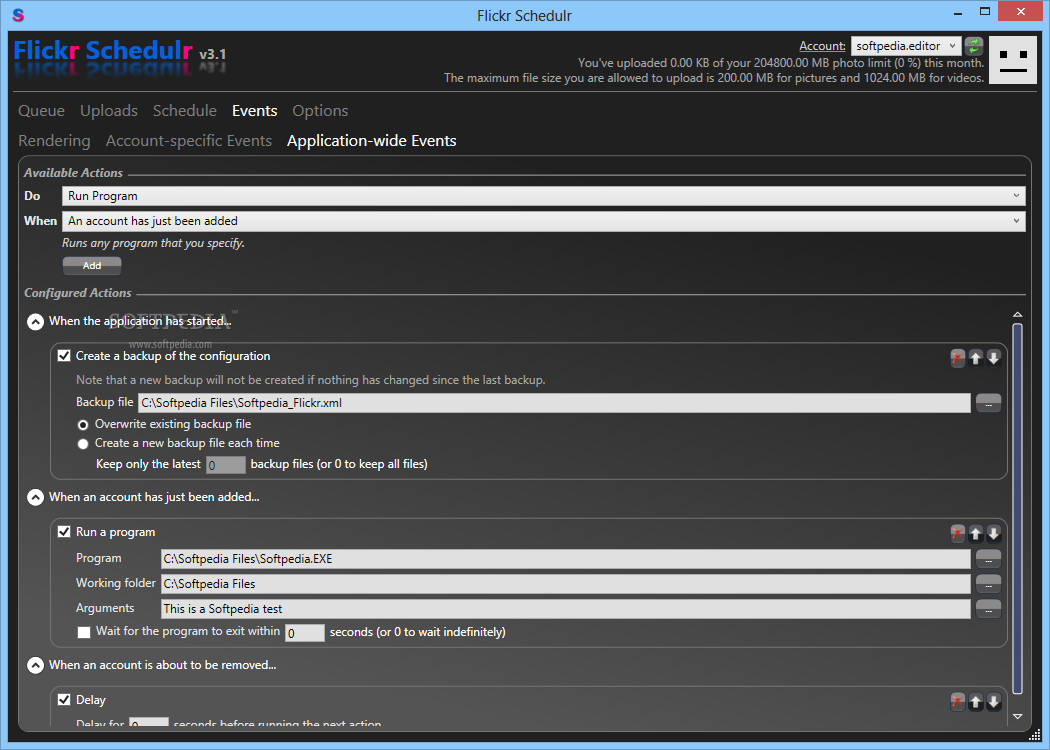This screenshot has width=1050, height=750.
Task: Select Overwrite existing backup file option
Action: coord(83,425)
